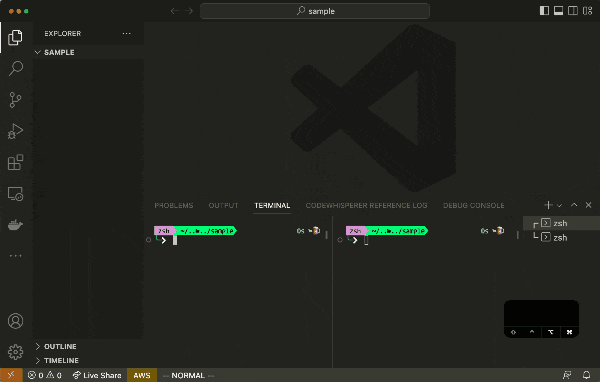Open the Search view
600x382 pixels.
coord(15,69)
